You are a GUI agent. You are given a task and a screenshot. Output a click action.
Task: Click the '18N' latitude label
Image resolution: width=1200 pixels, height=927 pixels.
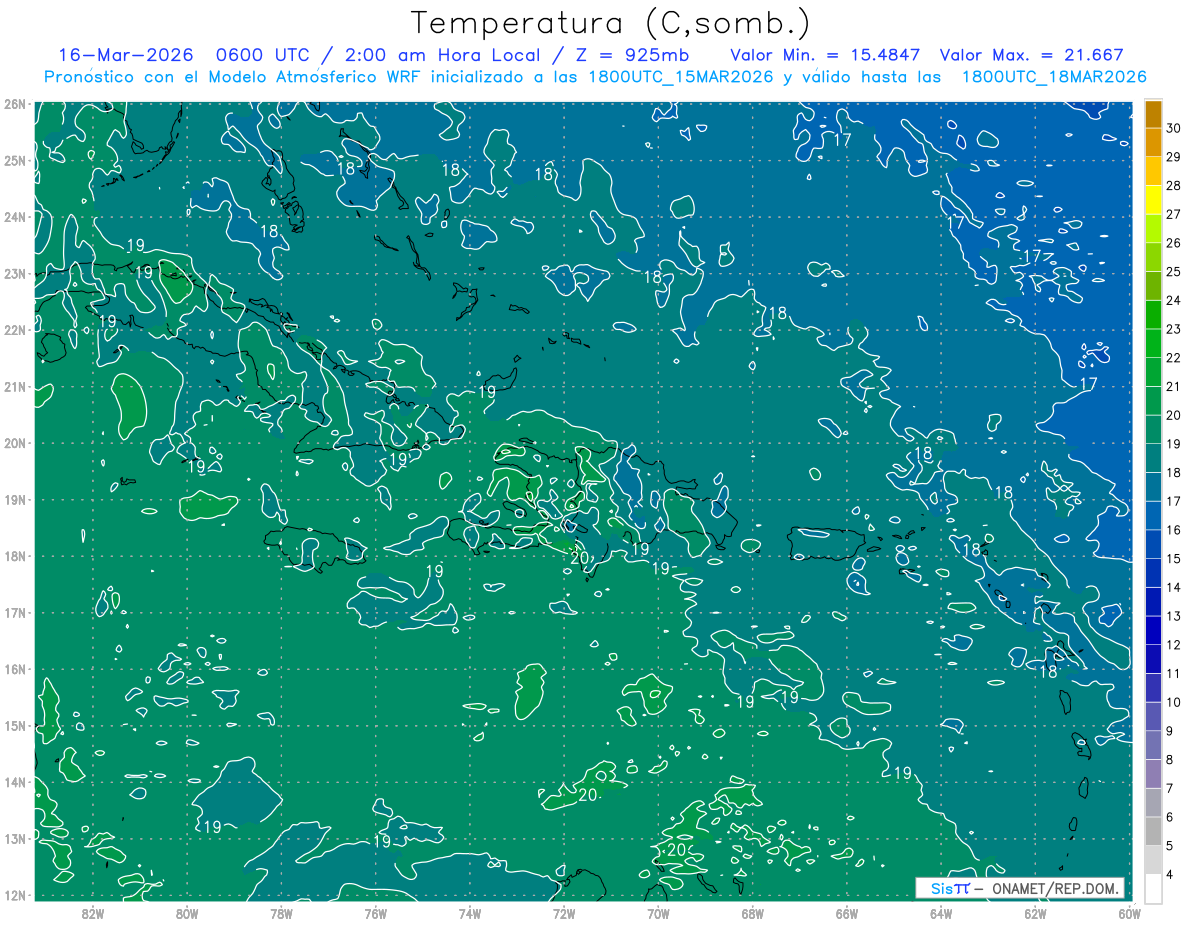click(15, 556)
